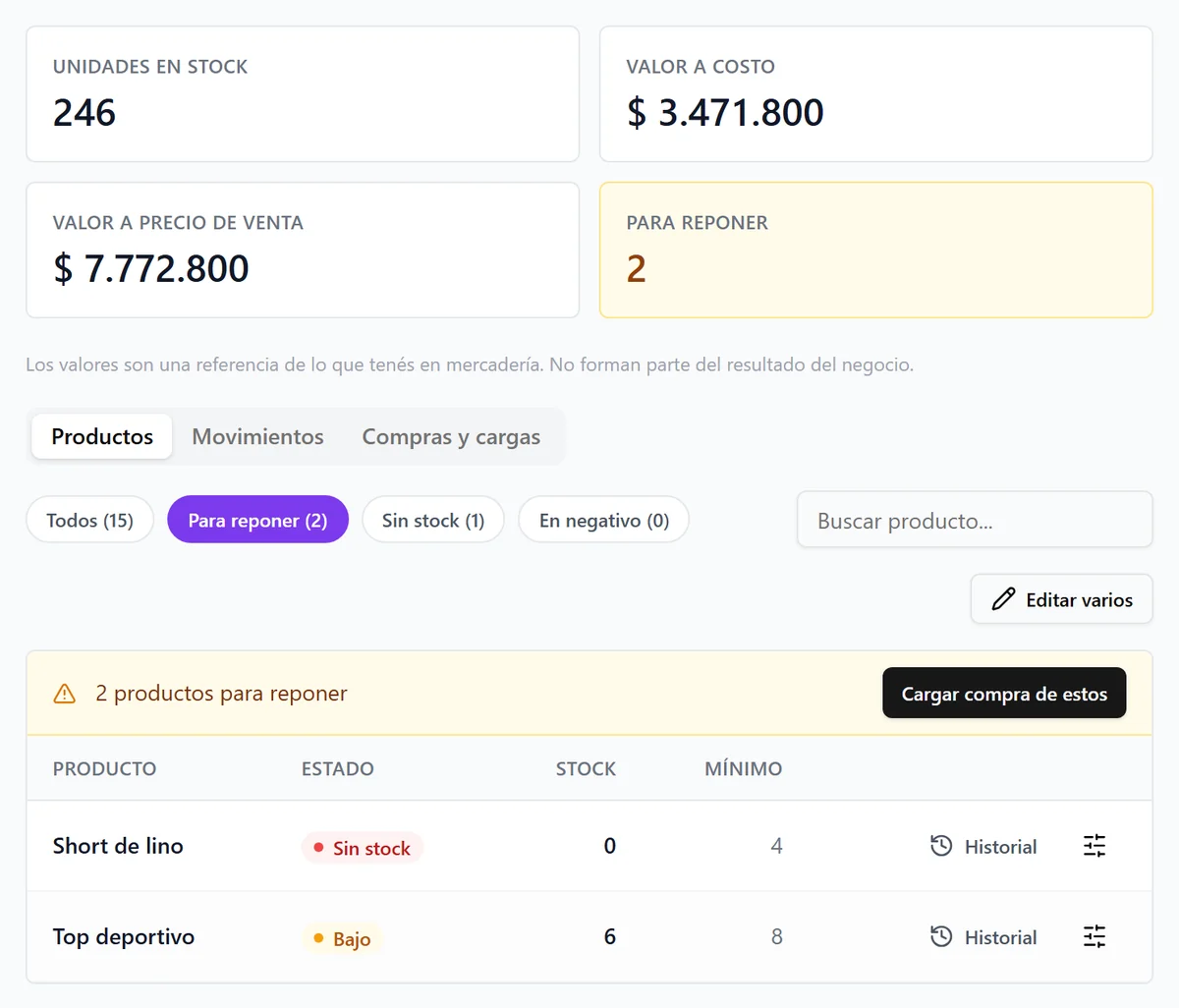This screenshot has width=1179, height=1008.
Task: Click minimum value 4 for Short de lino
Action: click(777, 846)
